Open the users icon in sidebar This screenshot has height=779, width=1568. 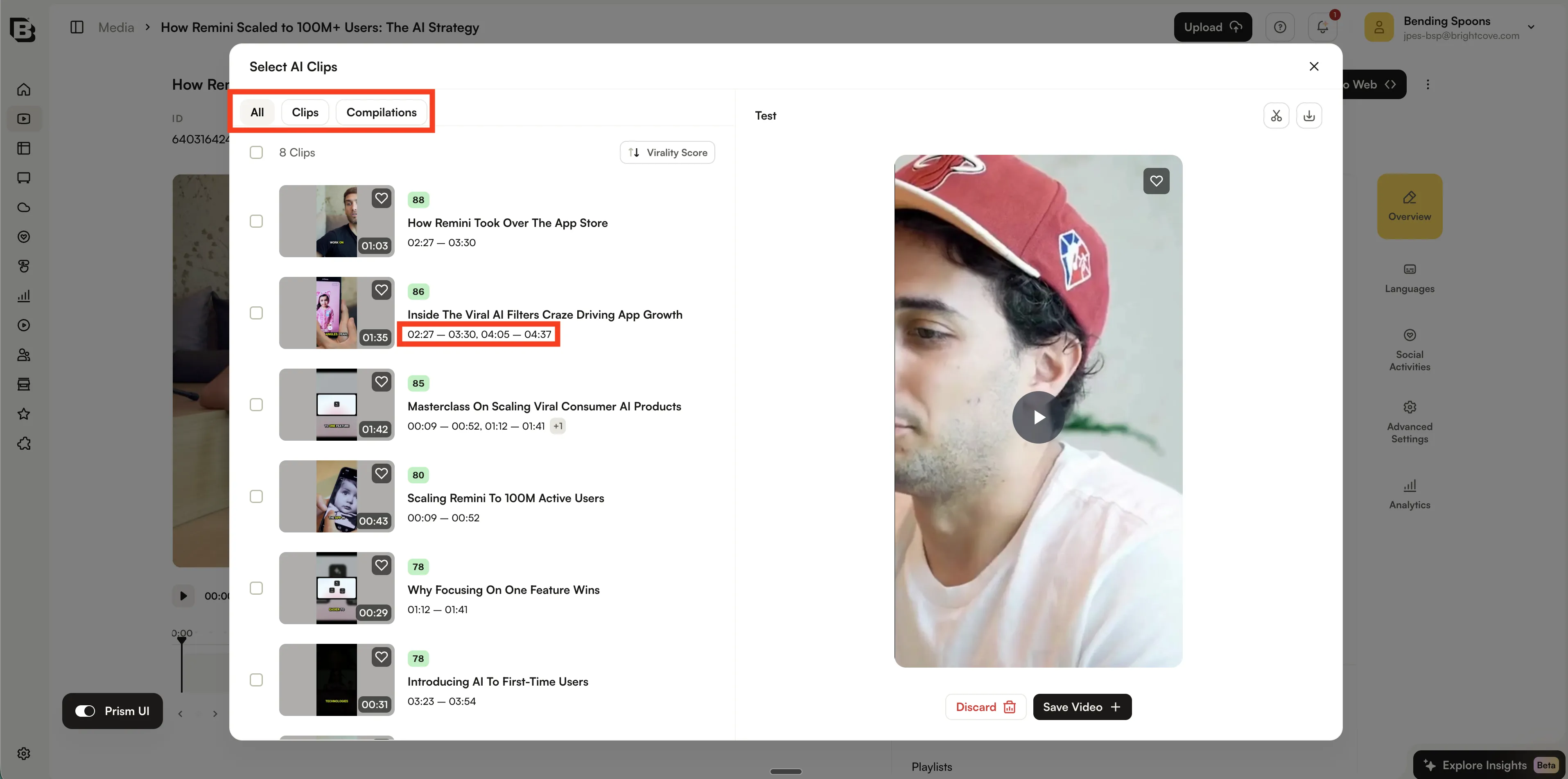click(x=24, y=355)
